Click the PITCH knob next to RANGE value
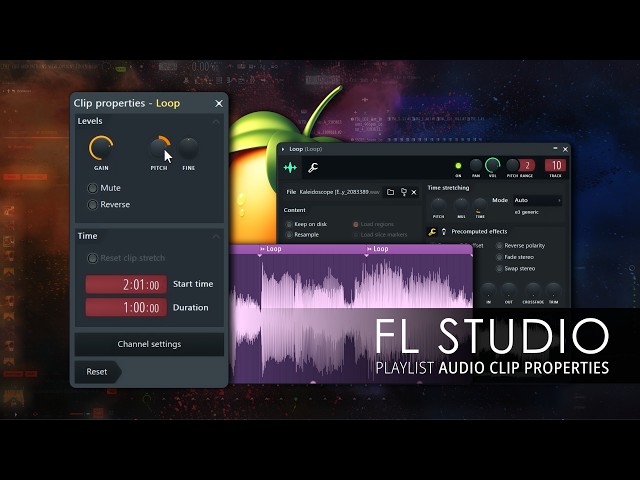The width and height of the screenshot is (640, 480). [512, 165]
